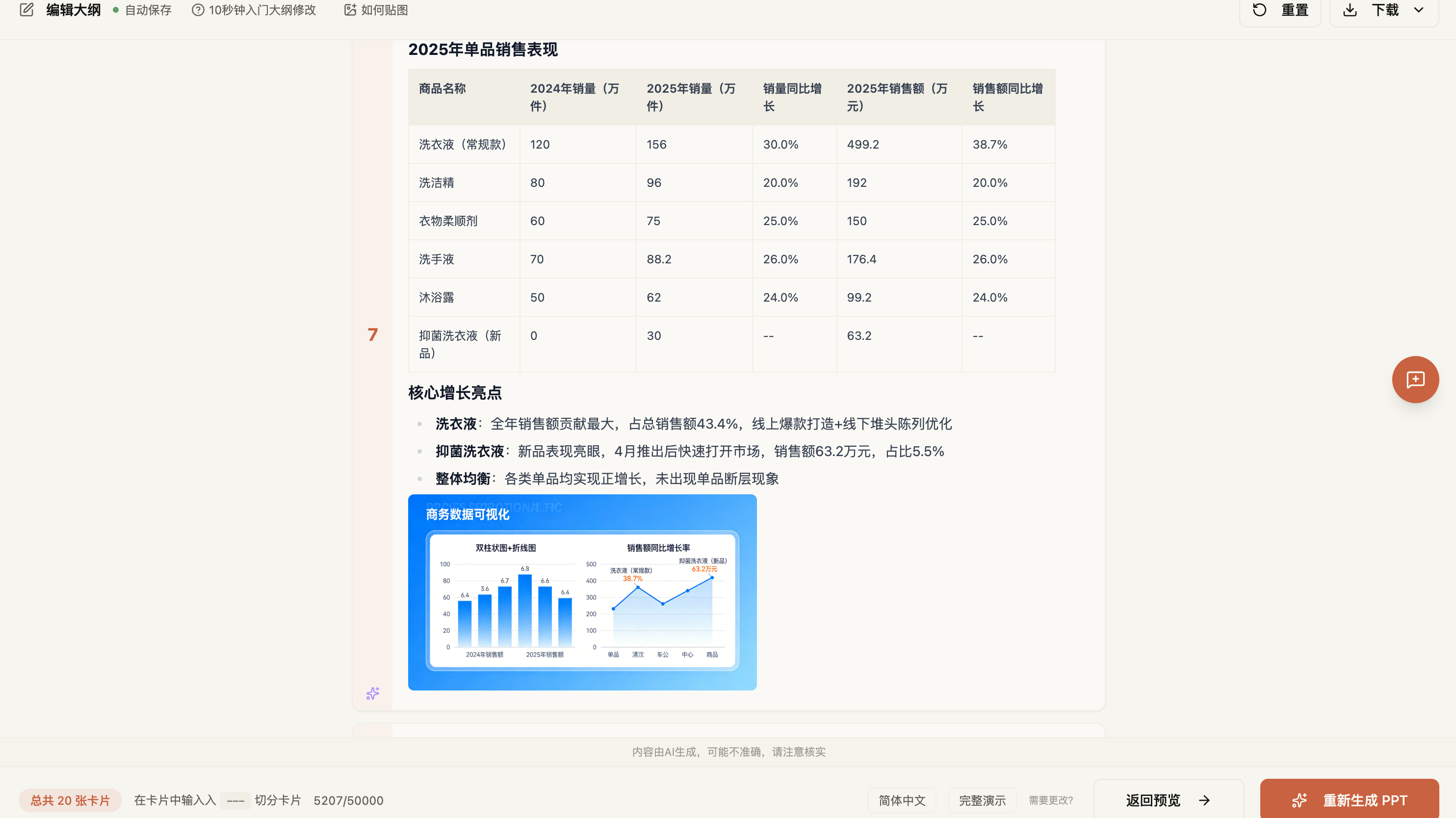1456x818 pixels.
Task: Click the purple AI sparkle icon on card 7
Action: pyautogui.click(x=372, y=693)
